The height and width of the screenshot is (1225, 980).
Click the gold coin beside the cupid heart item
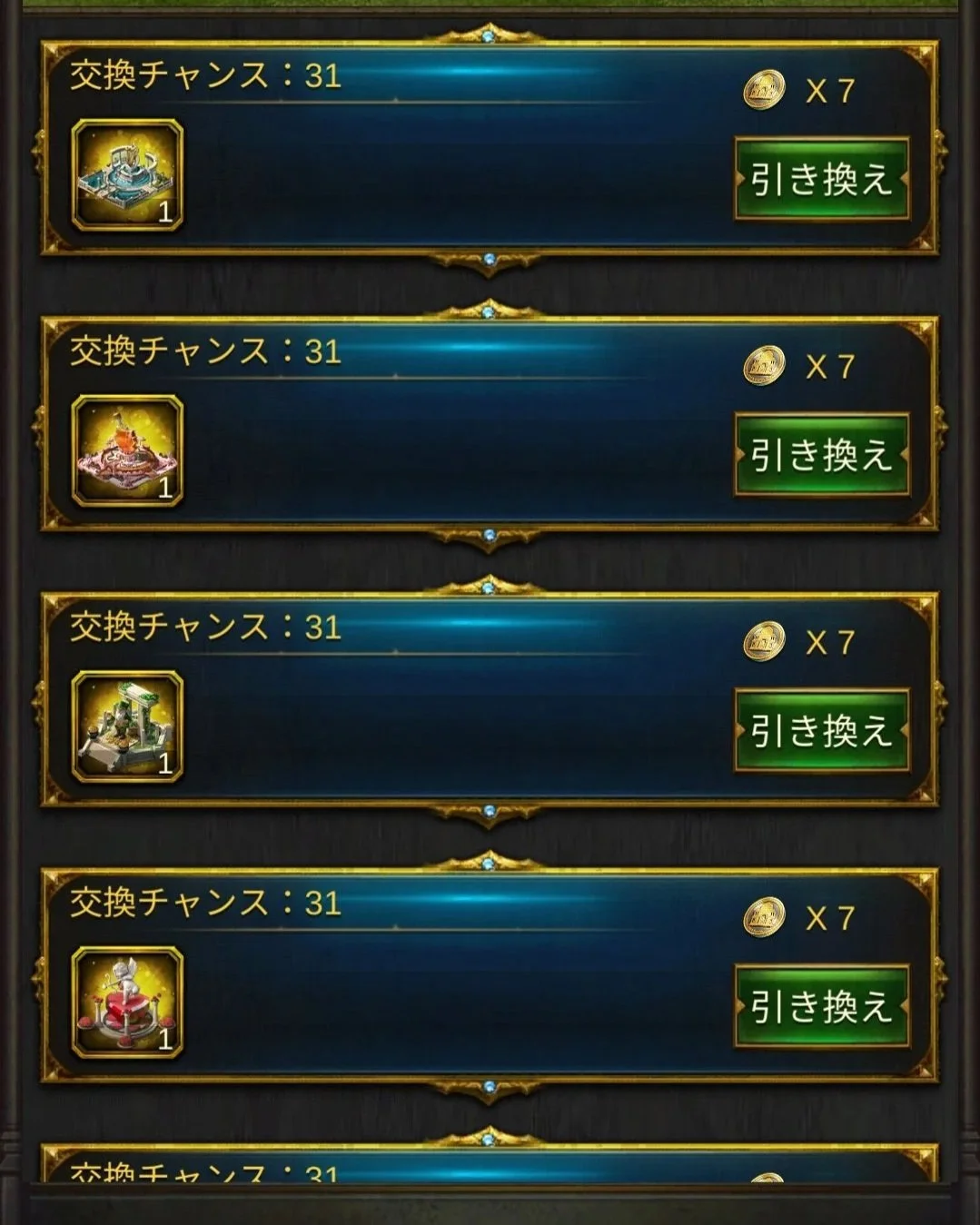765,918
